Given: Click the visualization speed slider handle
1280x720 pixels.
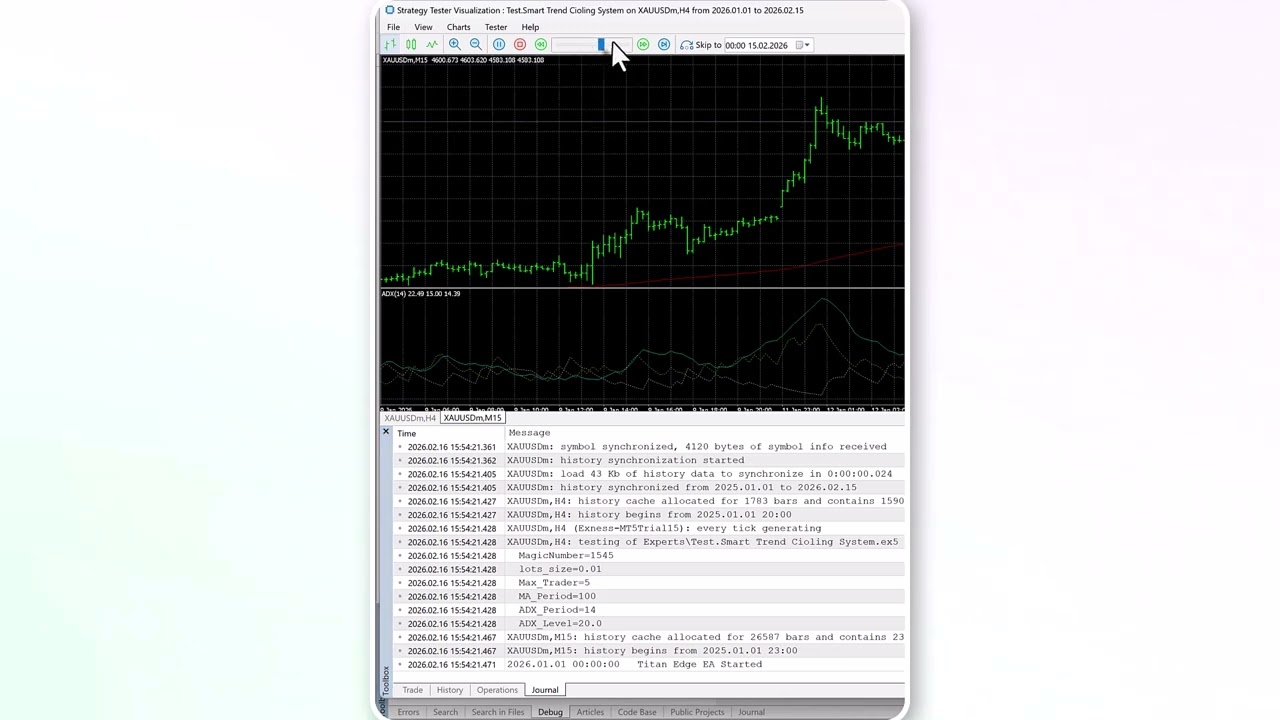Looking at the screenshot, I should click(601, 45).
